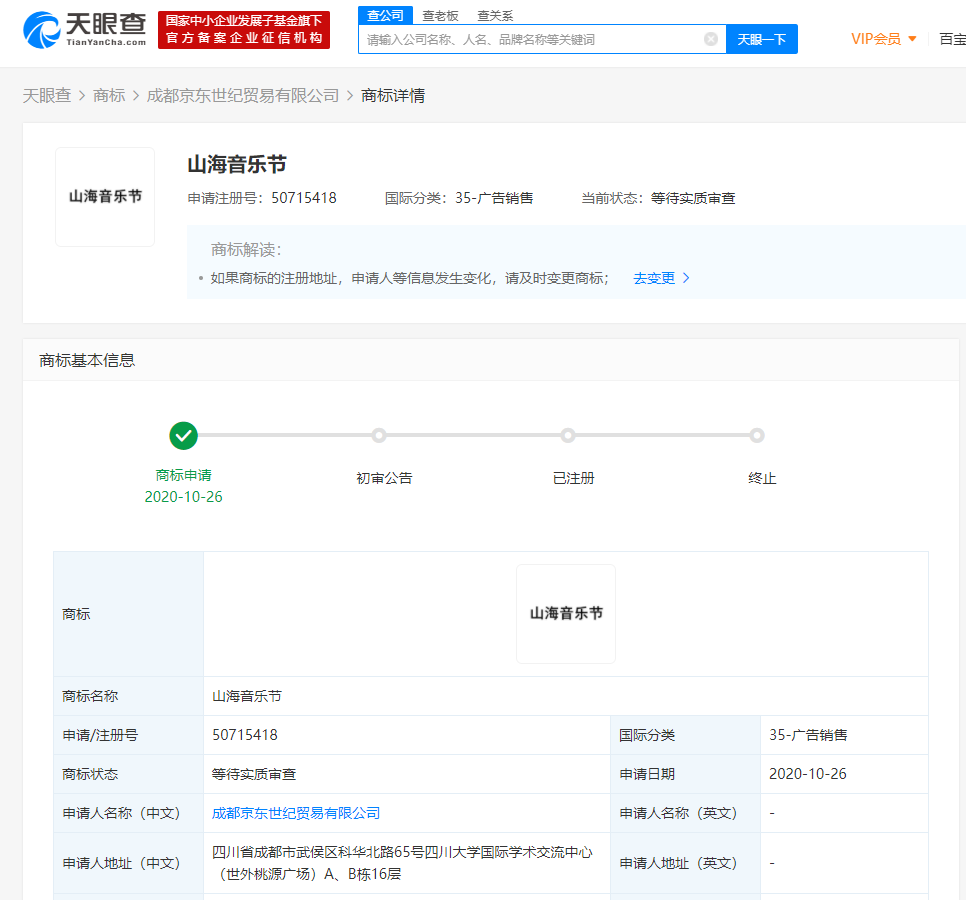Open 成都京东世纪贸易有限公司 in breadcrumb

(243, 95)
